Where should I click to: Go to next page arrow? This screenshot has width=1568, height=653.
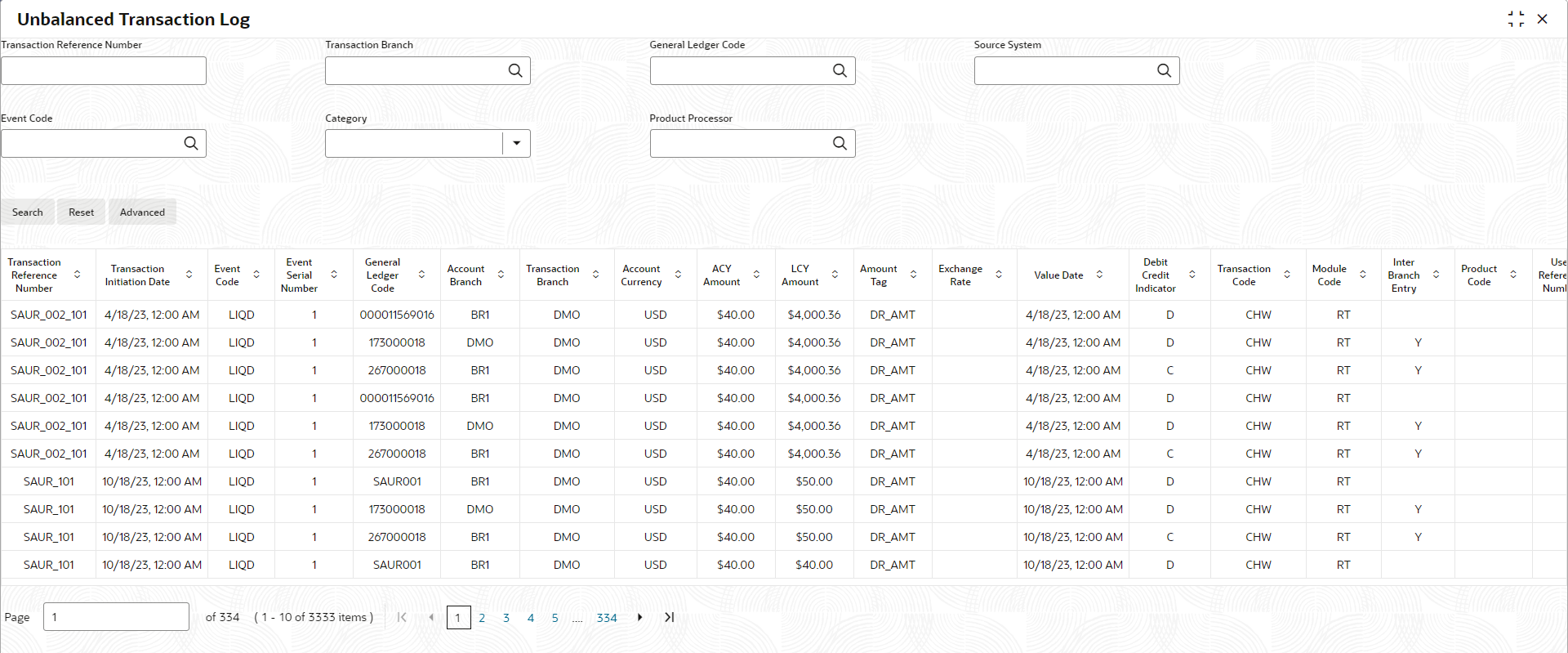click(x=639, y=617)
